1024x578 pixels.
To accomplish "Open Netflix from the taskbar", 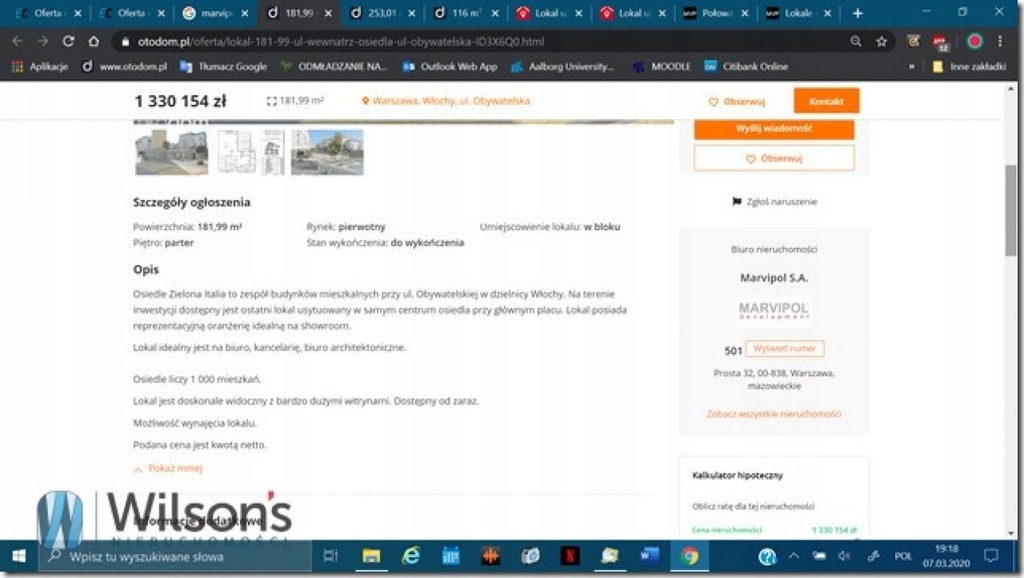I will 570,556.
